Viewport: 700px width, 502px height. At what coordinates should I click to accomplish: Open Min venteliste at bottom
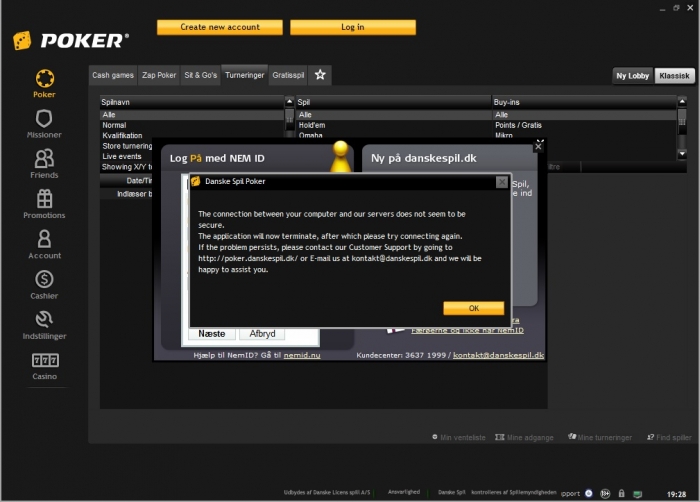(458, 437)
